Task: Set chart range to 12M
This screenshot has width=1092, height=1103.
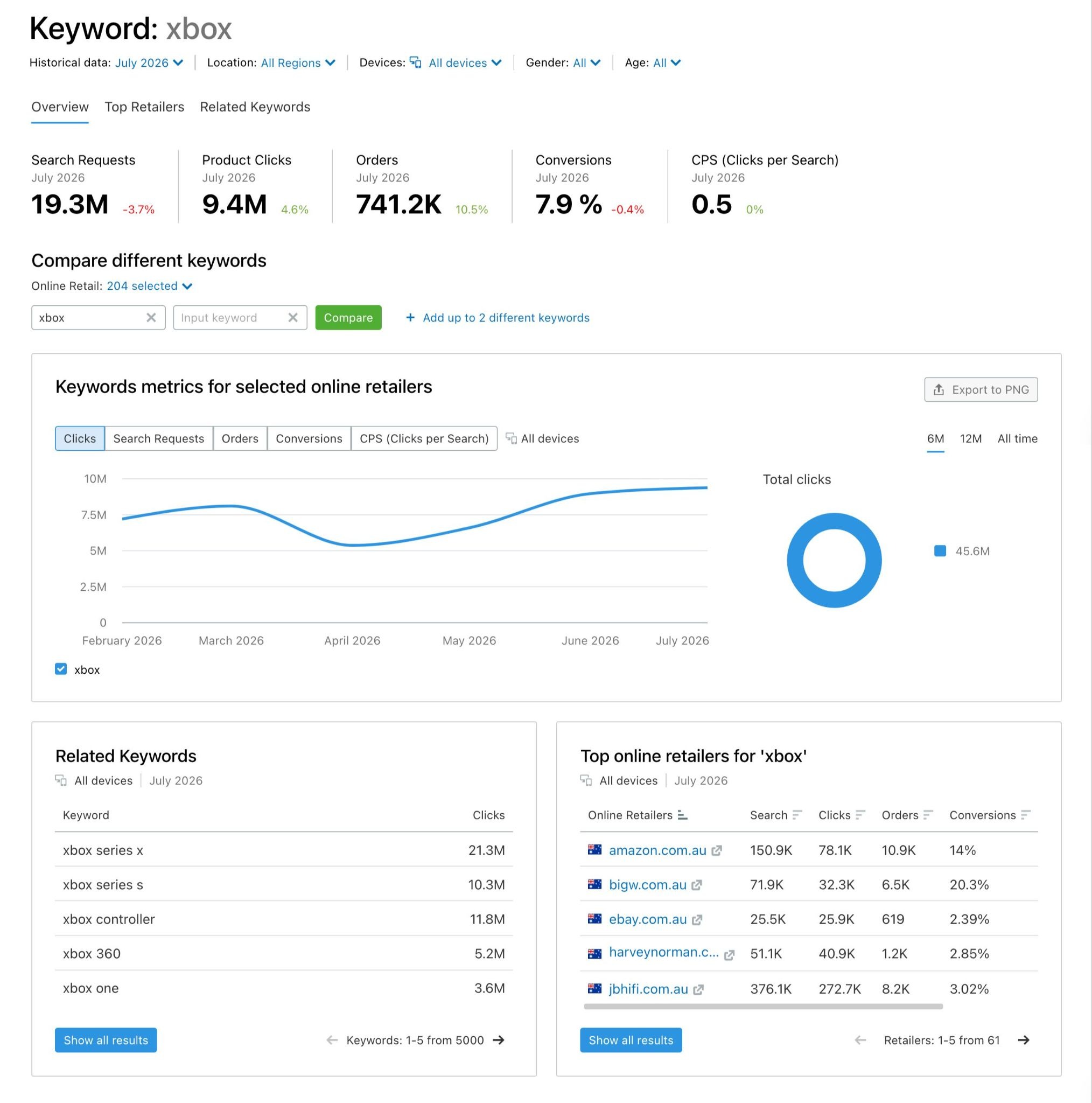Action: click(971, 438)
